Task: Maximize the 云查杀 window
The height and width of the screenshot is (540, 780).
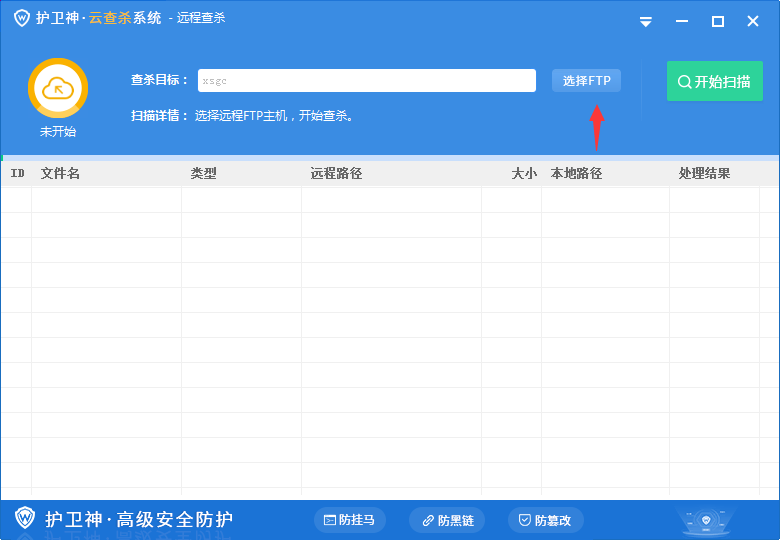Action: 717,21
